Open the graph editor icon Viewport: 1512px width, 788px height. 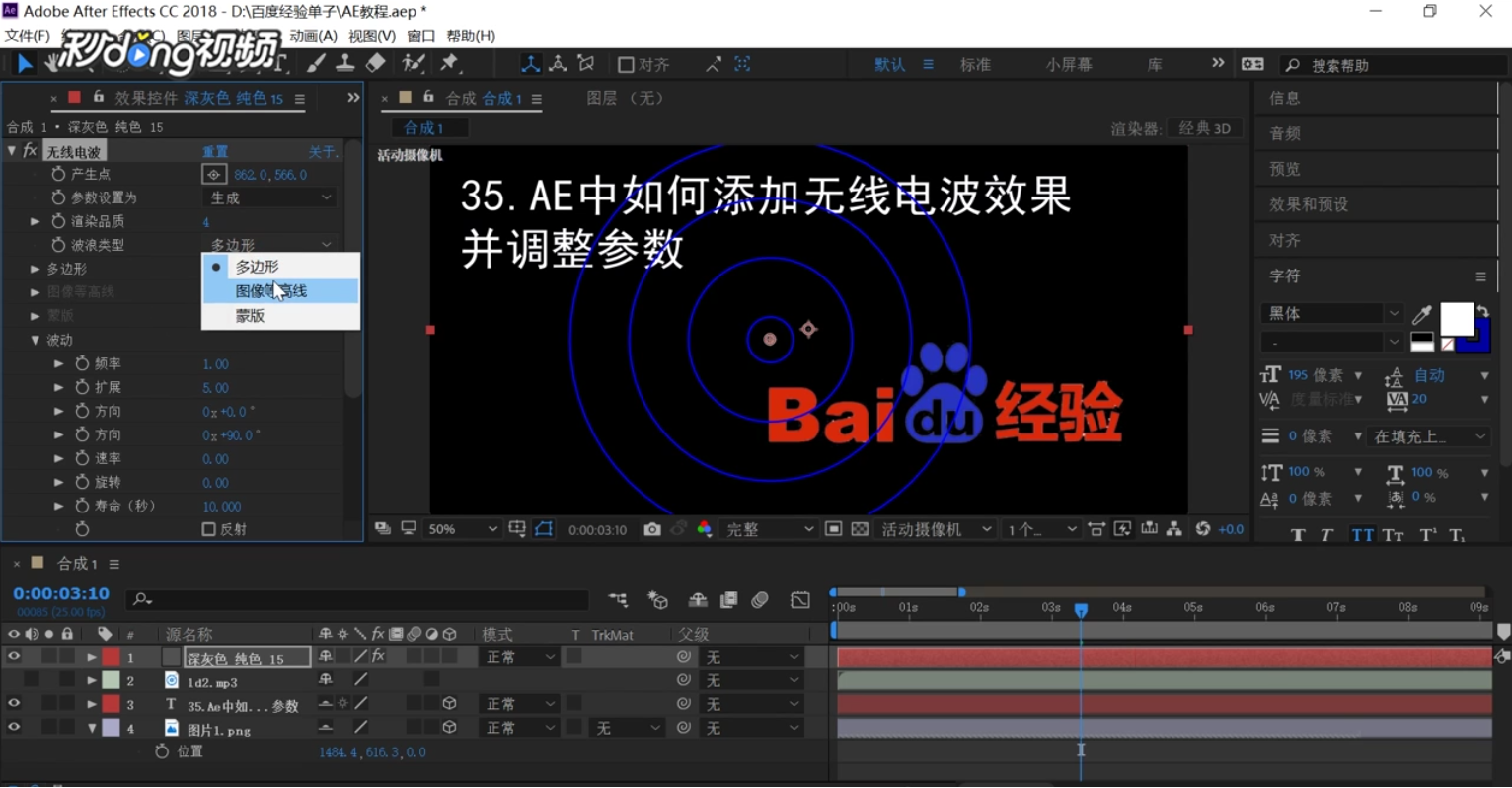click(x=800, y=599)
